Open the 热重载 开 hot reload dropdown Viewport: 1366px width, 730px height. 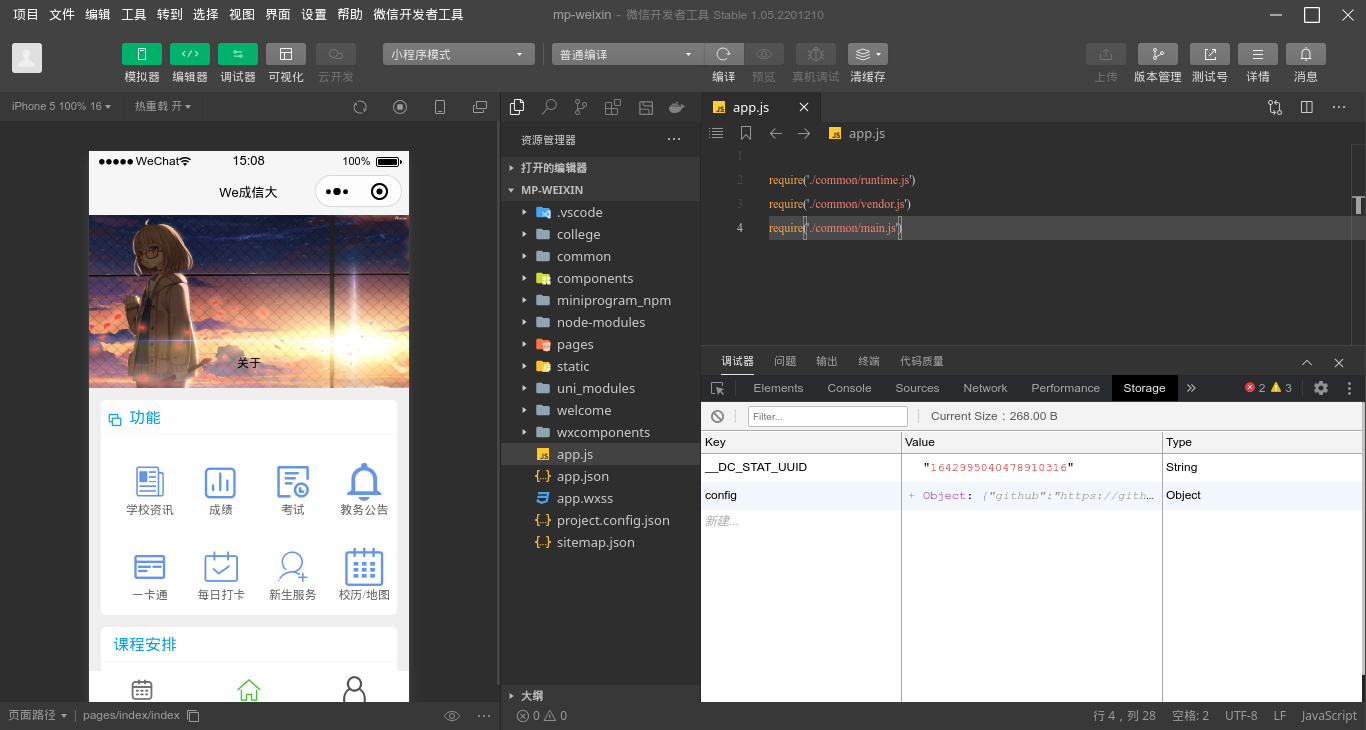tap(163, 106)
